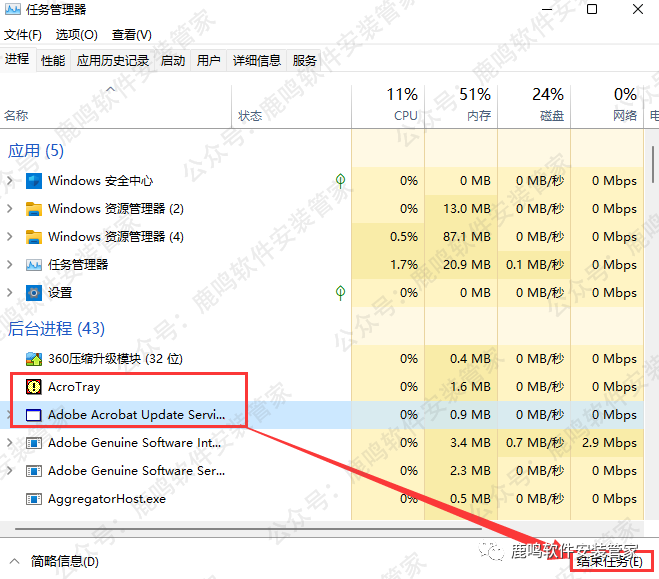The image size is (659, 579).
Task: Click the 任务管理器 process icon
Action: point(34,265)
